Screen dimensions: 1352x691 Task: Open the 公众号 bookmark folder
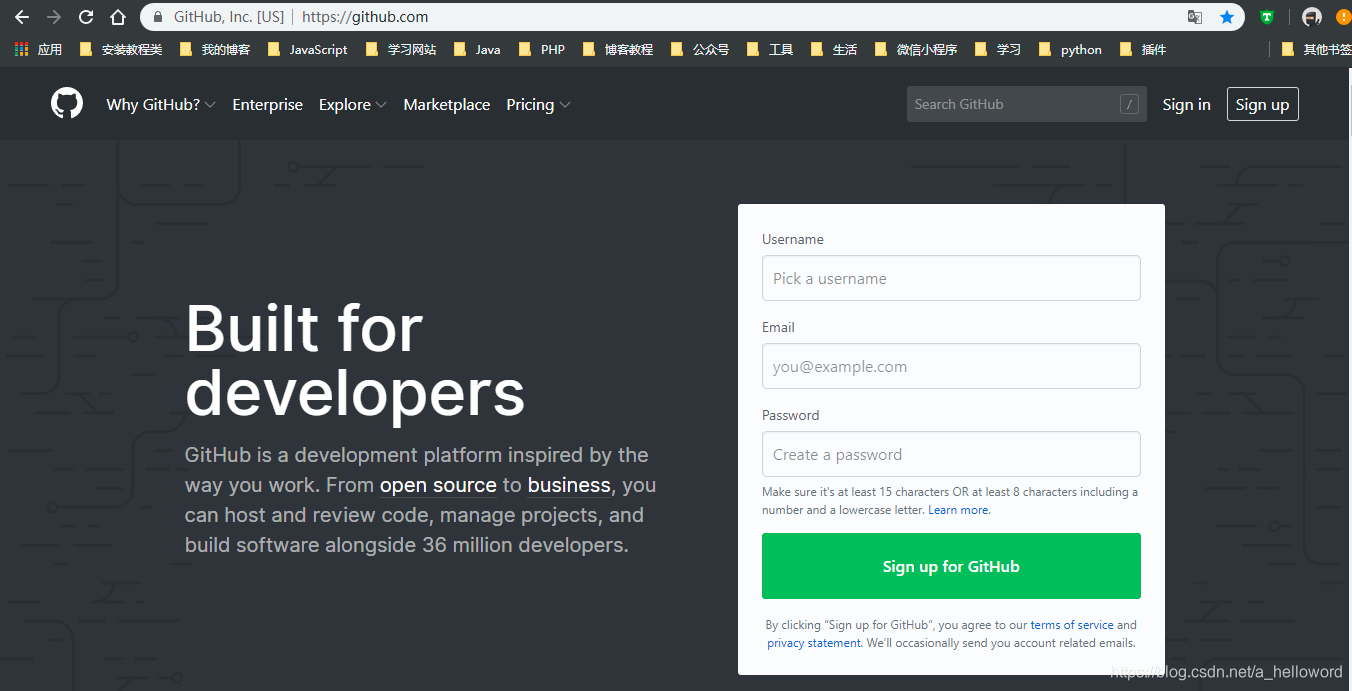click(x=700, y=49)
